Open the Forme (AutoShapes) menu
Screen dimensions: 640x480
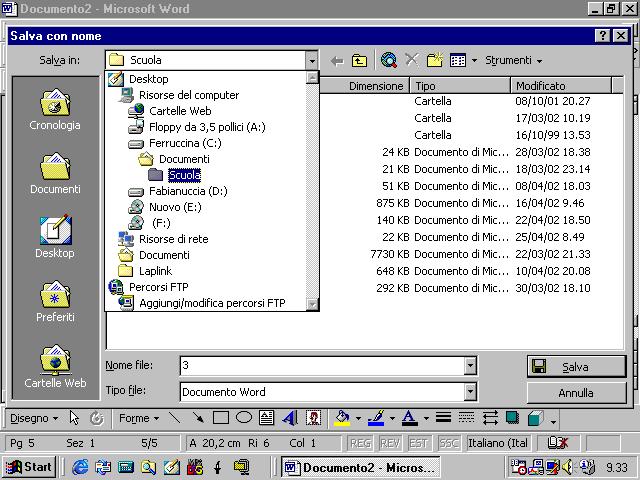click(139, 418)
